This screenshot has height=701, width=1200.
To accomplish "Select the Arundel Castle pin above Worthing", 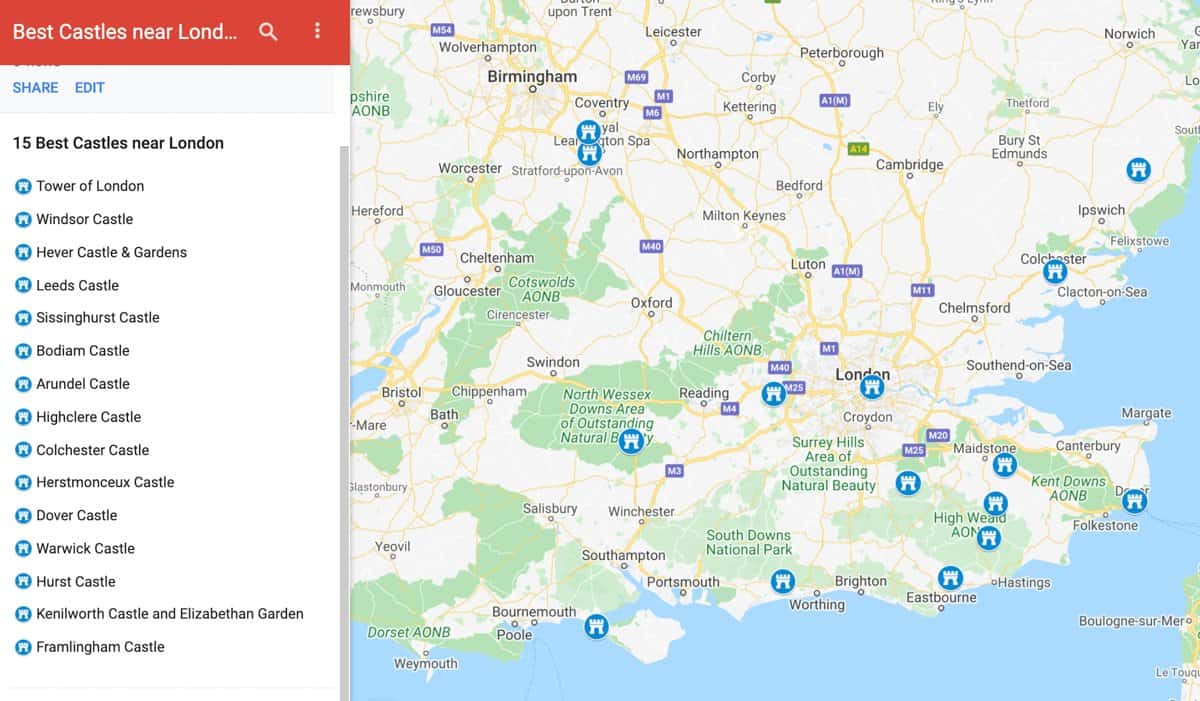I will tap(783, 581).
